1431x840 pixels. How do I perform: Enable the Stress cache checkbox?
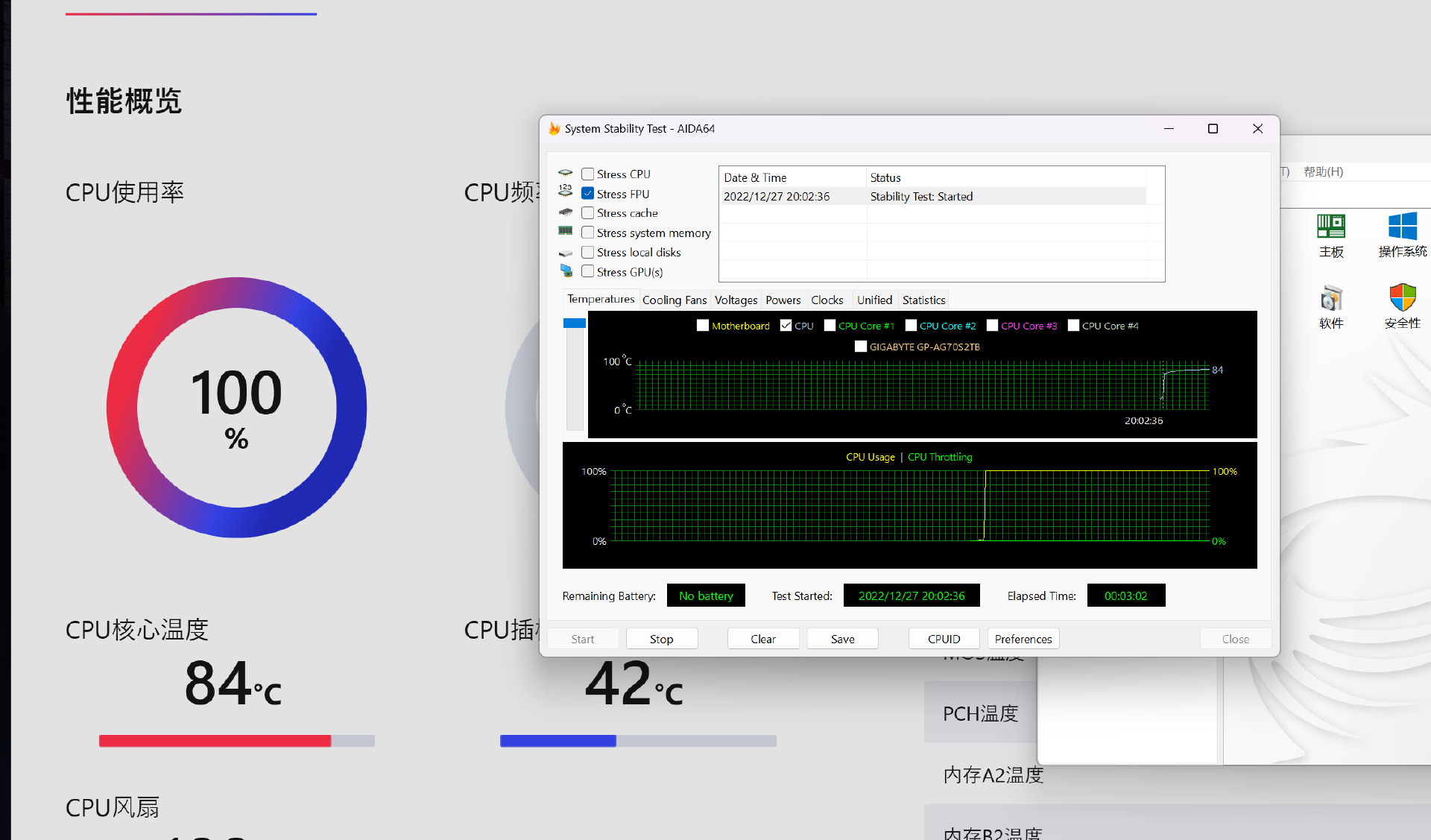coord(588,213)
